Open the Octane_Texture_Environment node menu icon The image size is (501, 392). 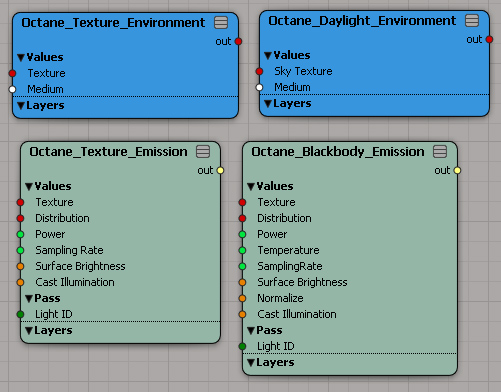[x=221, y=23]
